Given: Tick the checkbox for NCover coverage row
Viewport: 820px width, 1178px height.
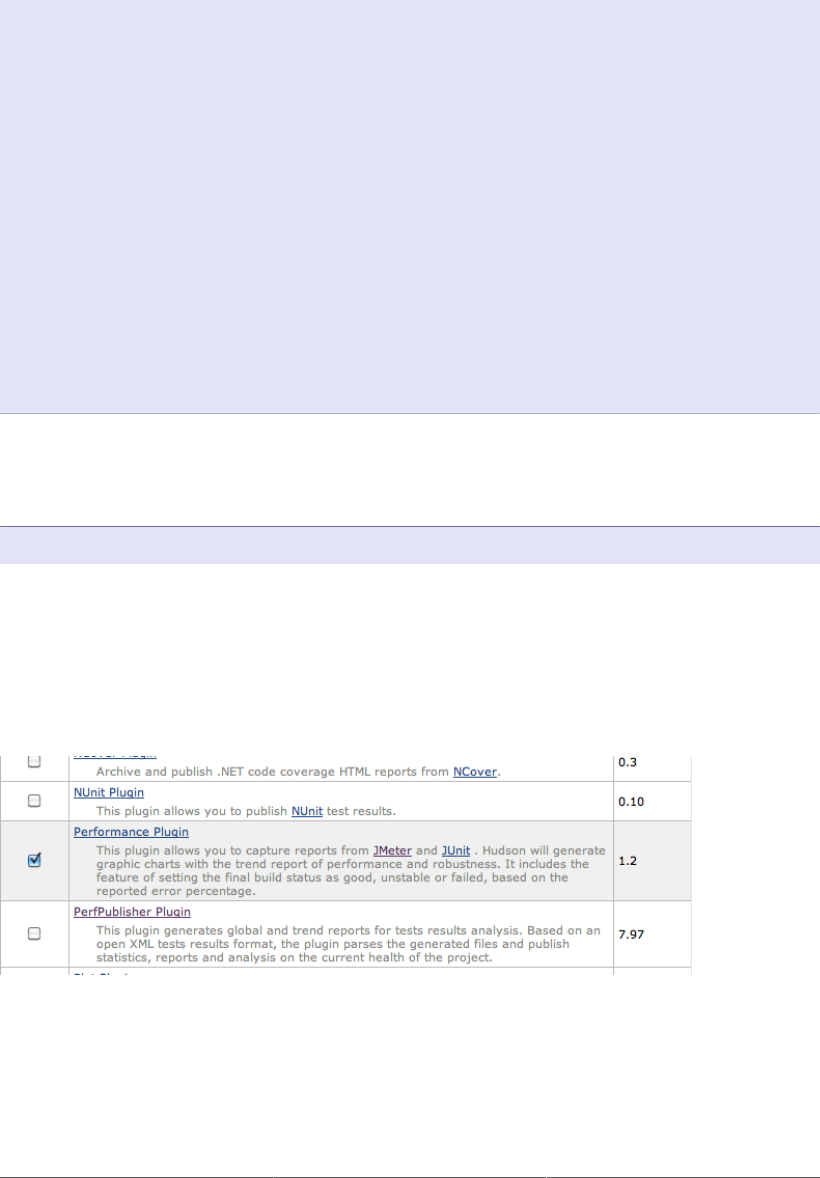Looking at the screenshot, I should point(34,762).
